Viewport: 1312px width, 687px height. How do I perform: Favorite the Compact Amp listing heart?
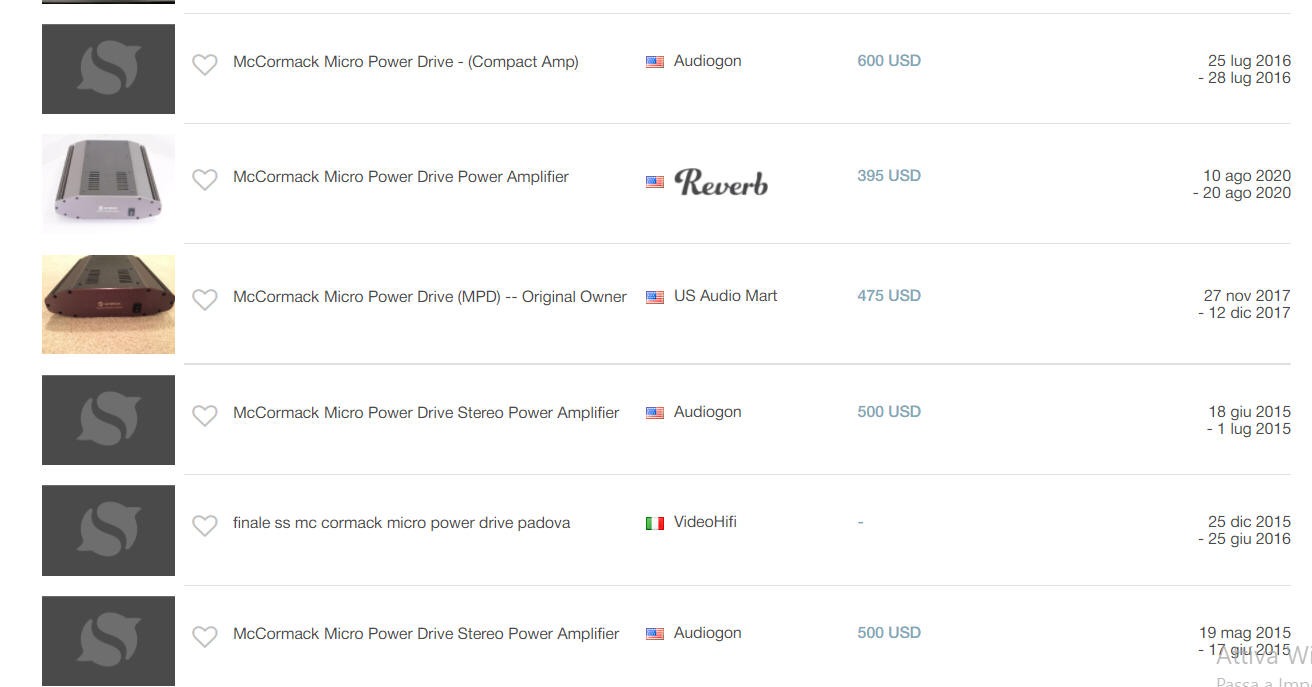tap(205, 65)
